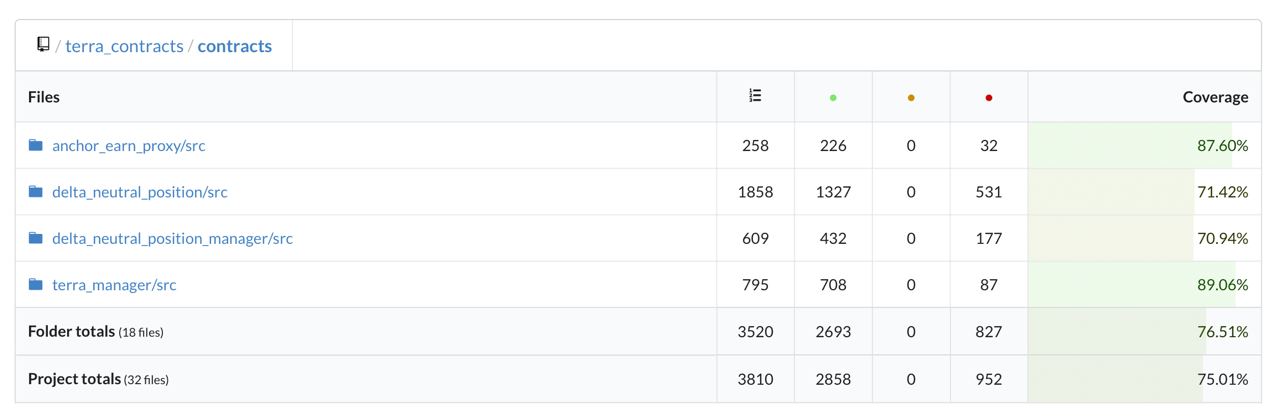Open terra_manager/src folder
Viewport: 1280px width, 417px height.
(x=114, y=285)
